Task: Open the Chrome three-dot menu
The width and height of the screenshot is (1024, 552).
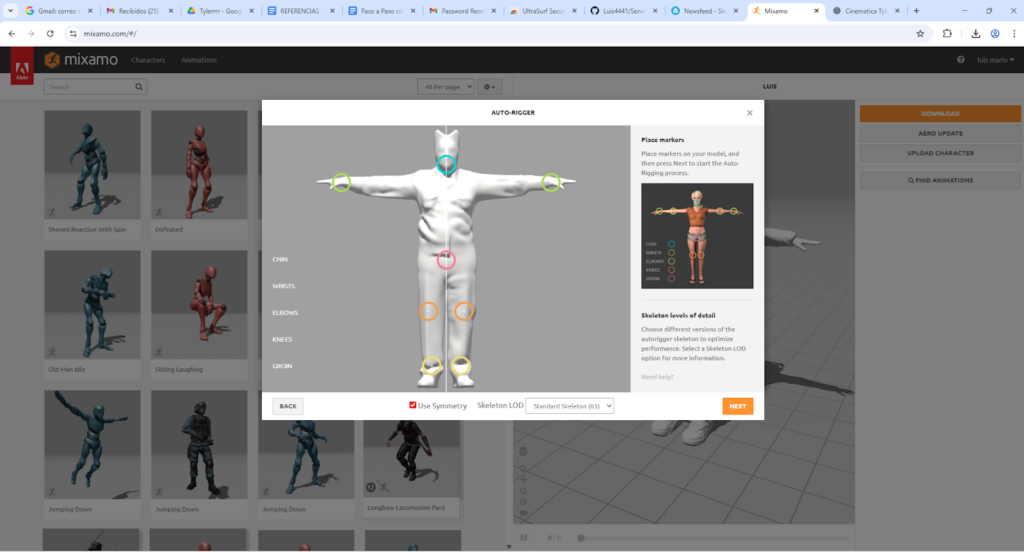Action: coord(1014,33)
